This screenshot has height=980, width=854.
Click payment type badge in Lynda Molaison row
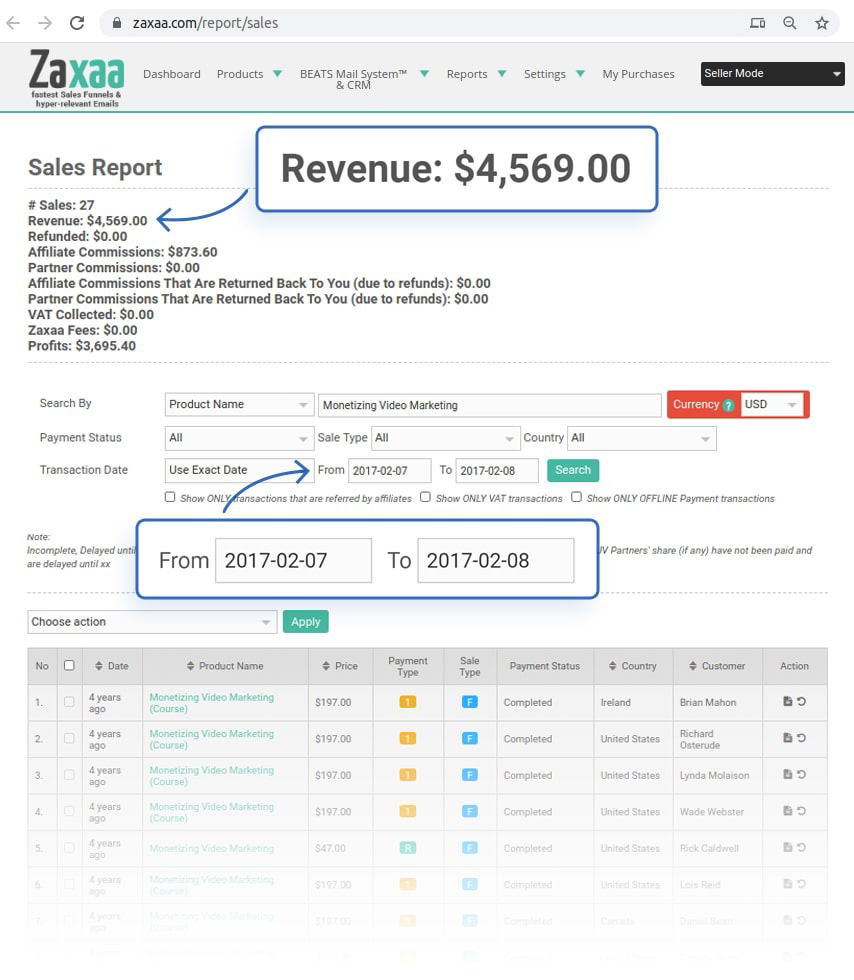coord(407,775)
